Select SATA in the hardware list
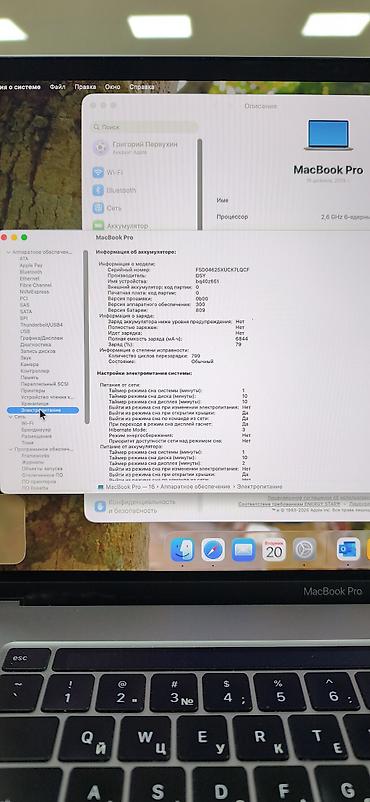Viewport: 370px width, 802px height. tap(26, 311)
